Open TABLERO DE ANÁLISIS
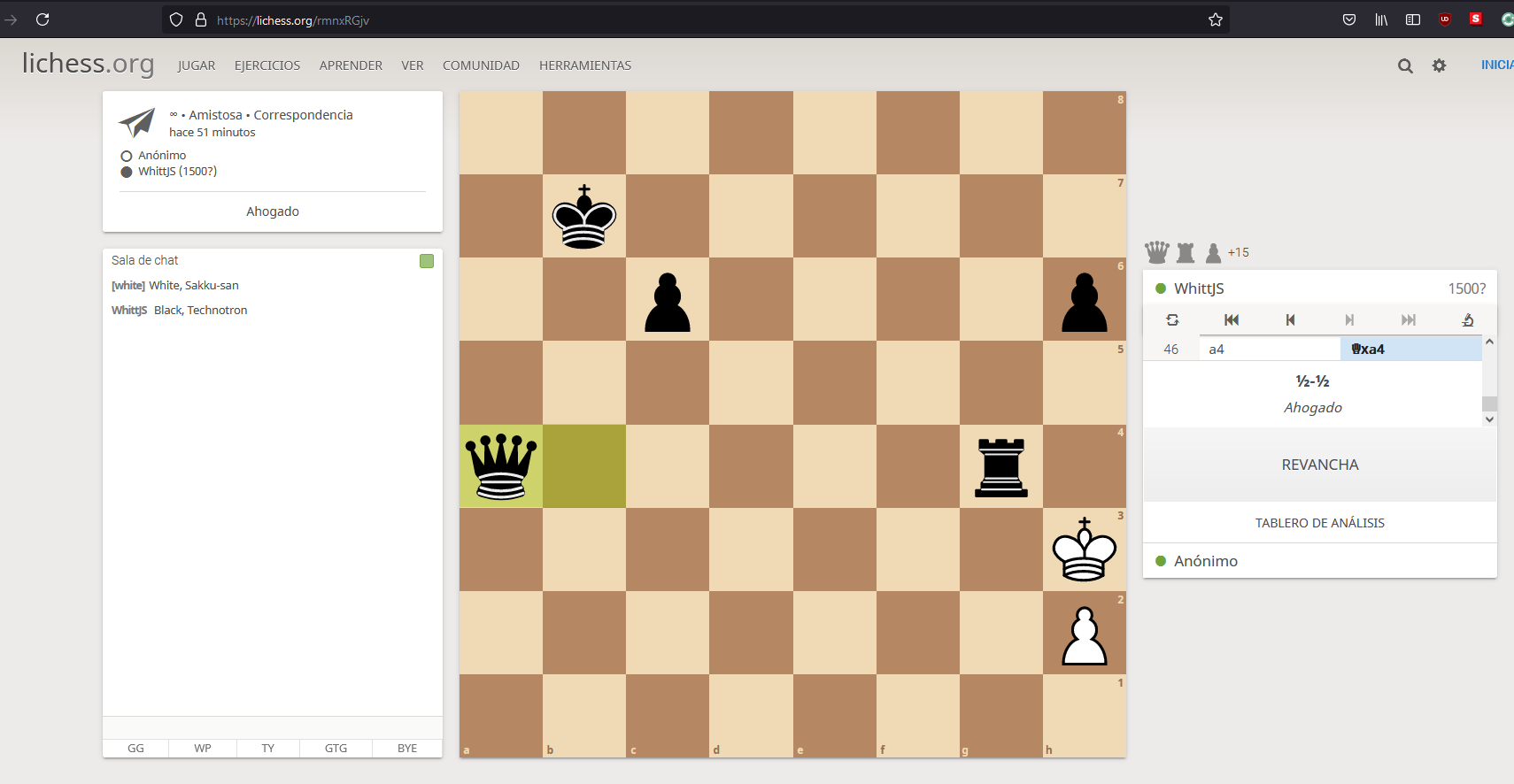1514x784 pixels. coord(1319,523)
